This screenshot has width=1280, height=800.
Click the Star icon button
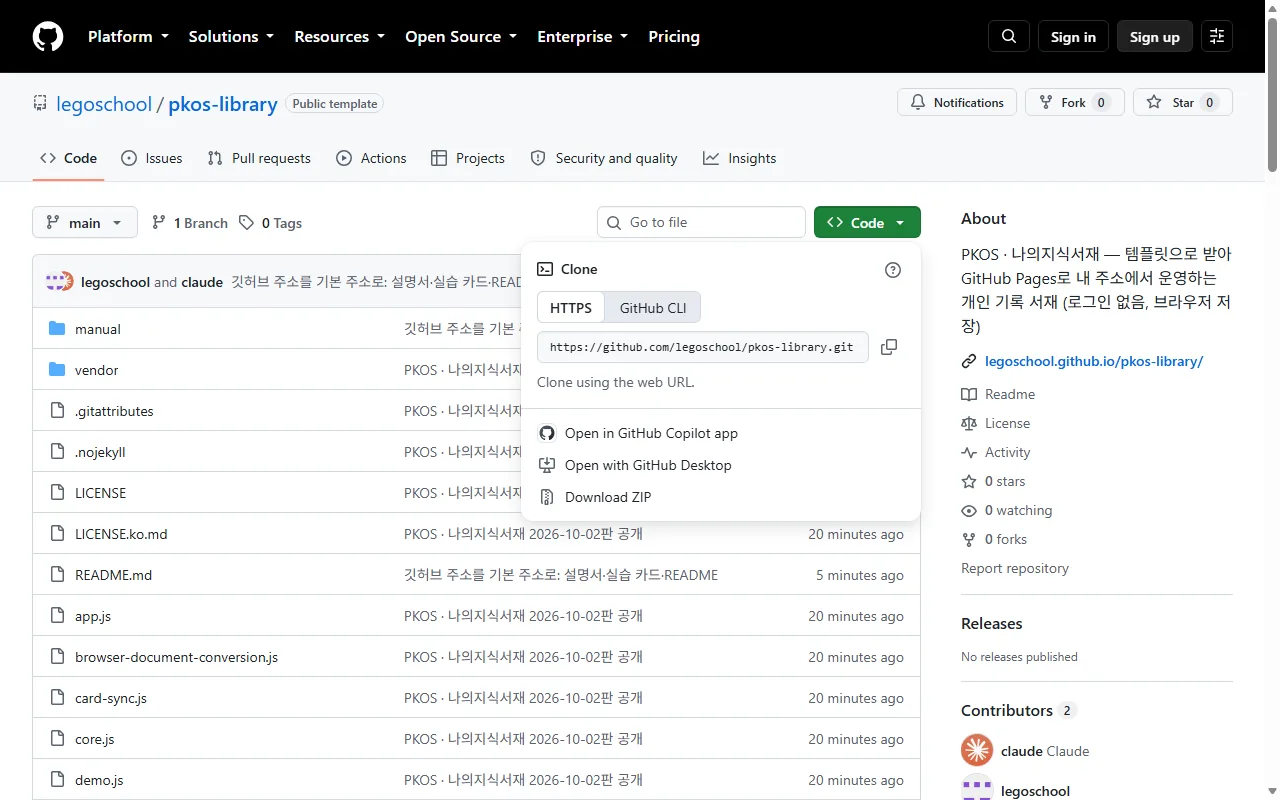(1183, 102)
